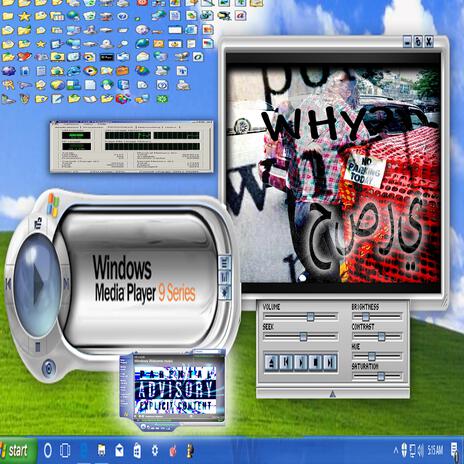Click the stop button below the big play button
Screen dimensions: 464x464
tap(38, 347)
